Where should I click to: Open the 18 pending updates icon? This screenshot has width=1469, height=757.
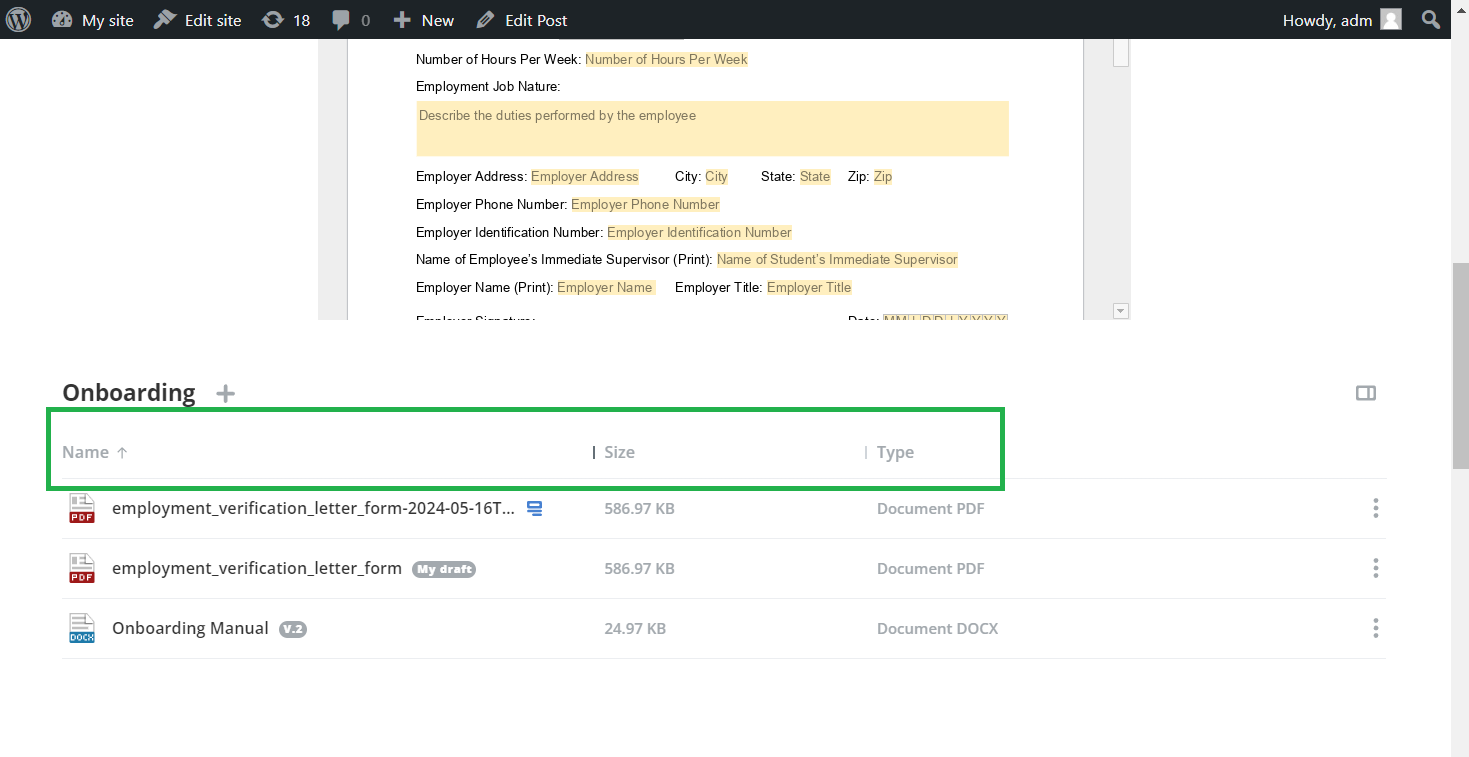(x=286, y=20)
